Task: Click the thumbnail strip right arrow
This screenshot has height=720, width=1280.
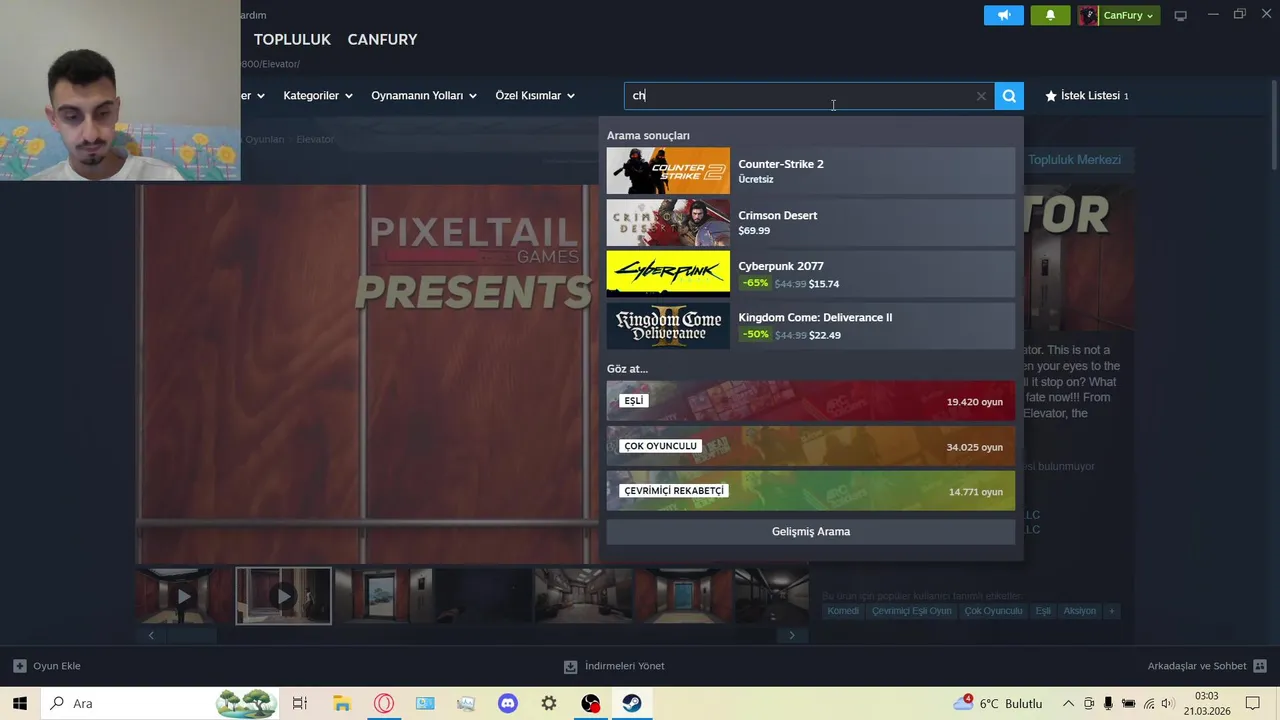Action: coord(792,635)
